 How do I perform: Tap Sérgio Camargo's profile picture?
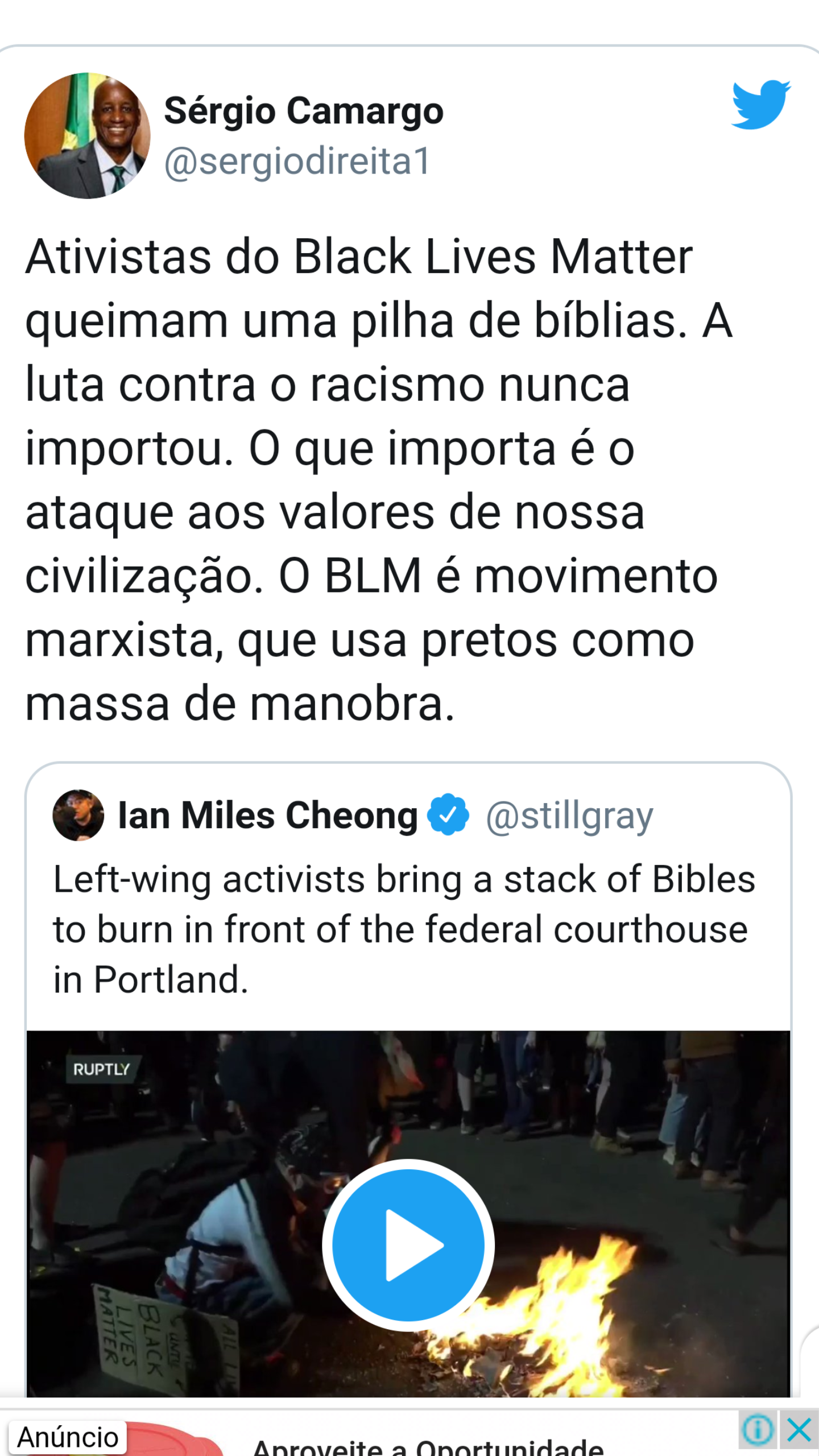coord(88,135)
